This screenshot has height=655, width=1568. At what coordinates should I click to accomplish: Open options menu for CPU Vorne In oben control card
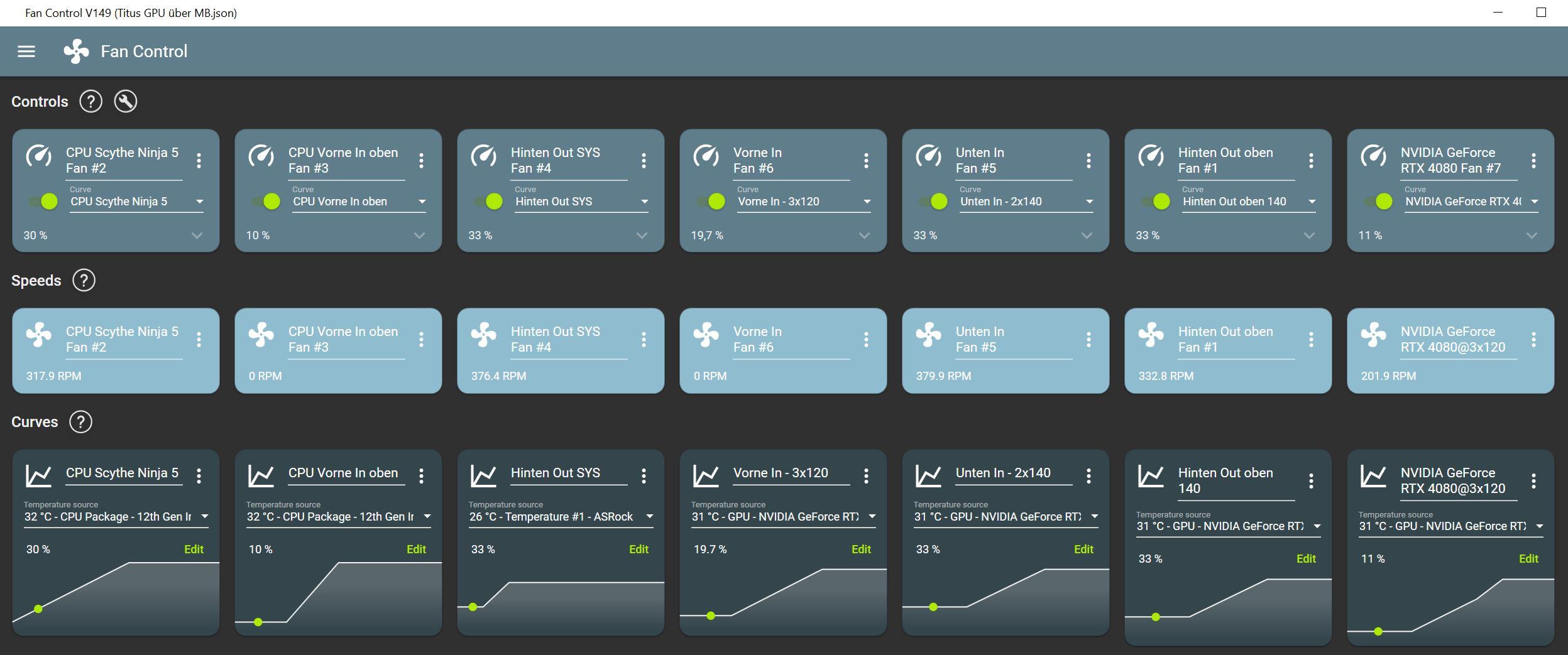tap(422, 161)
